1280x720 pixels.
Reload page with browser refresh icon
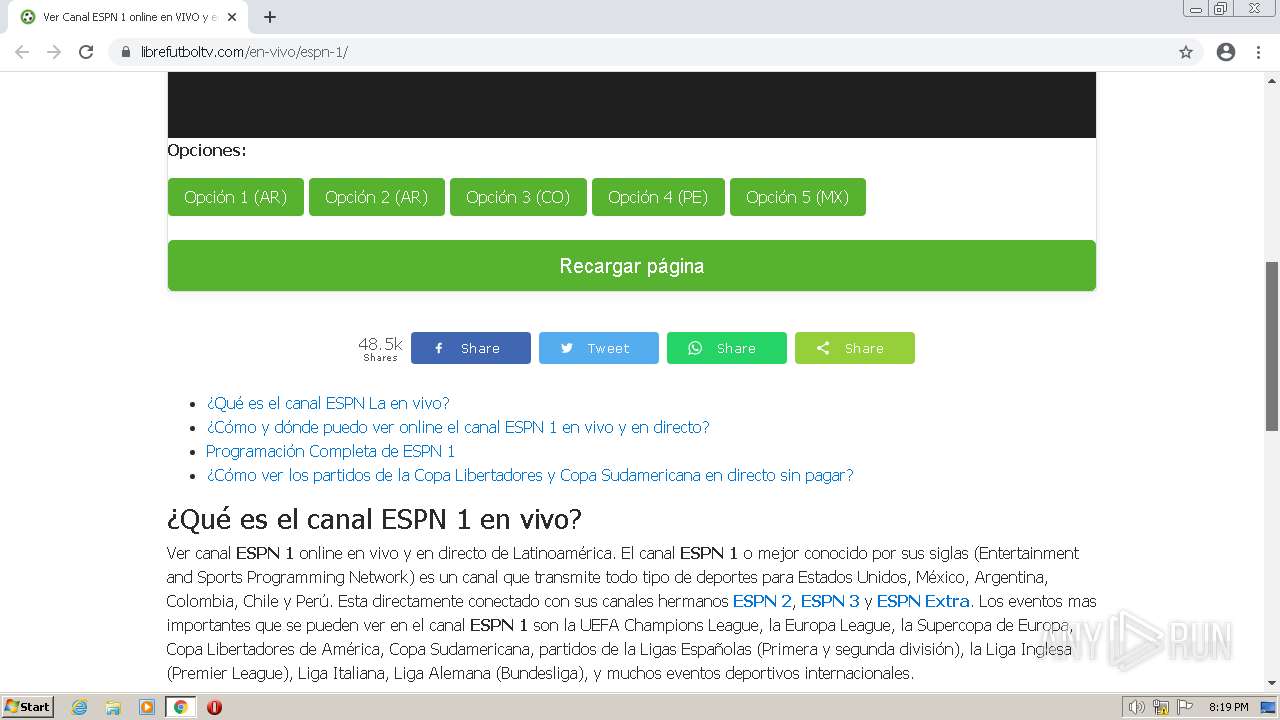point(86,52)
